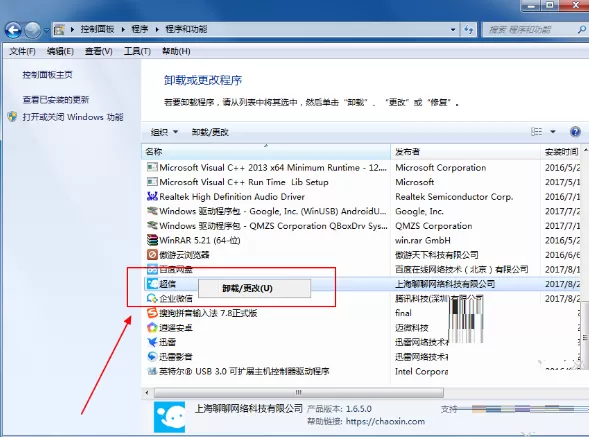Click publisher 傲游天下科技有限公司 cell
Screen dimensions: 589x437
coord(436,255)
